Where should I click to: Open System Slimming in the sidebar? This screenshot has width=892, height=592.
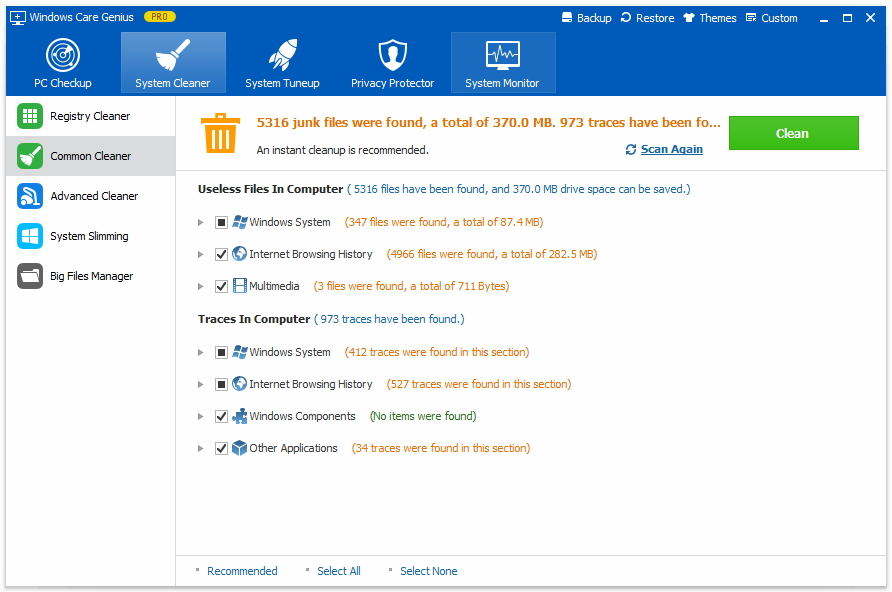click(90, 236)
